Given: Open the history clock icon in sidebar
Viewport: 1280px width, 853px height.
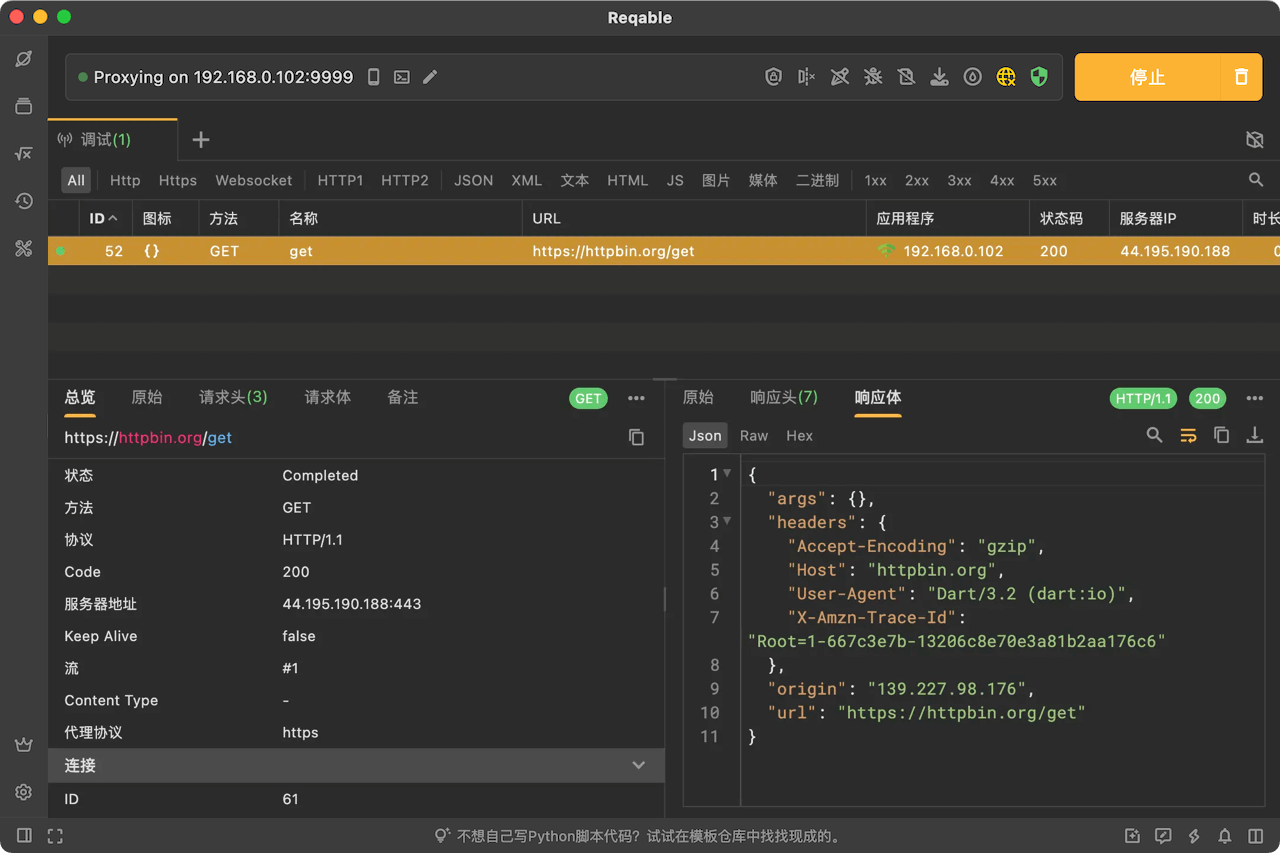Looking at the screenshot, I should [x=24, y=201].
